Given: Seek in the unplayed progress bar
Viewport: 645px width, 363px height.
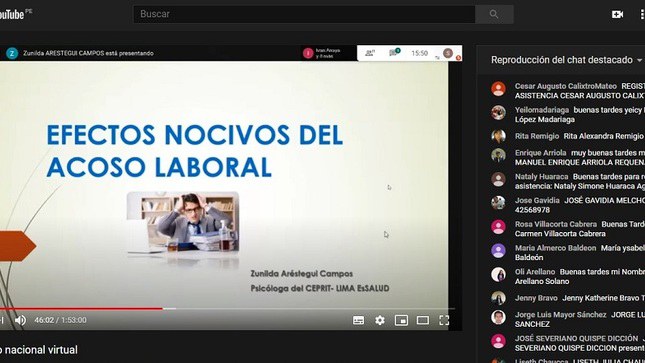Looking at the screenshot, I should [309, 308].
